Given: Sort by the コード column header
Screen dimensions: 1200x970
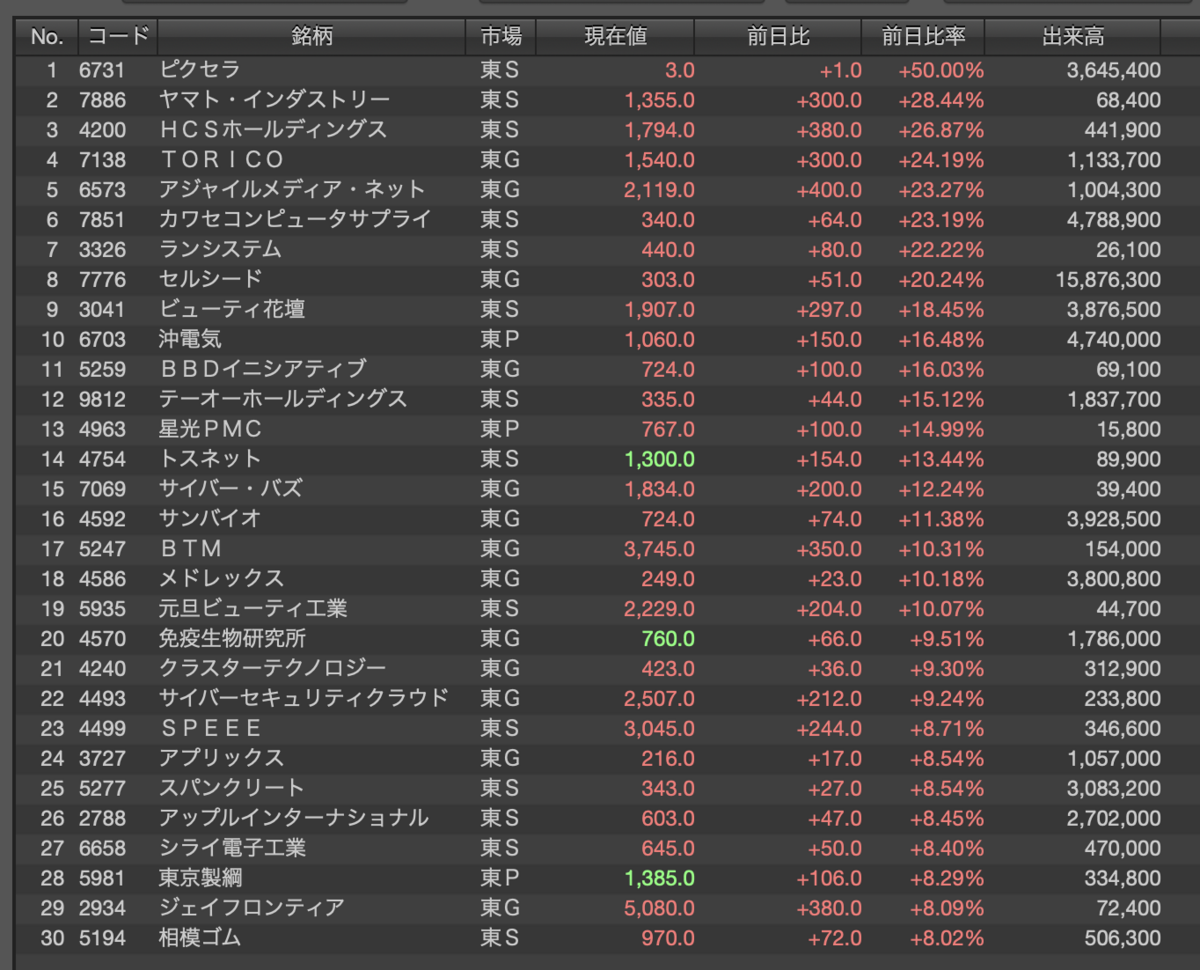Looking at the screenshot, I should coord(118,37).
